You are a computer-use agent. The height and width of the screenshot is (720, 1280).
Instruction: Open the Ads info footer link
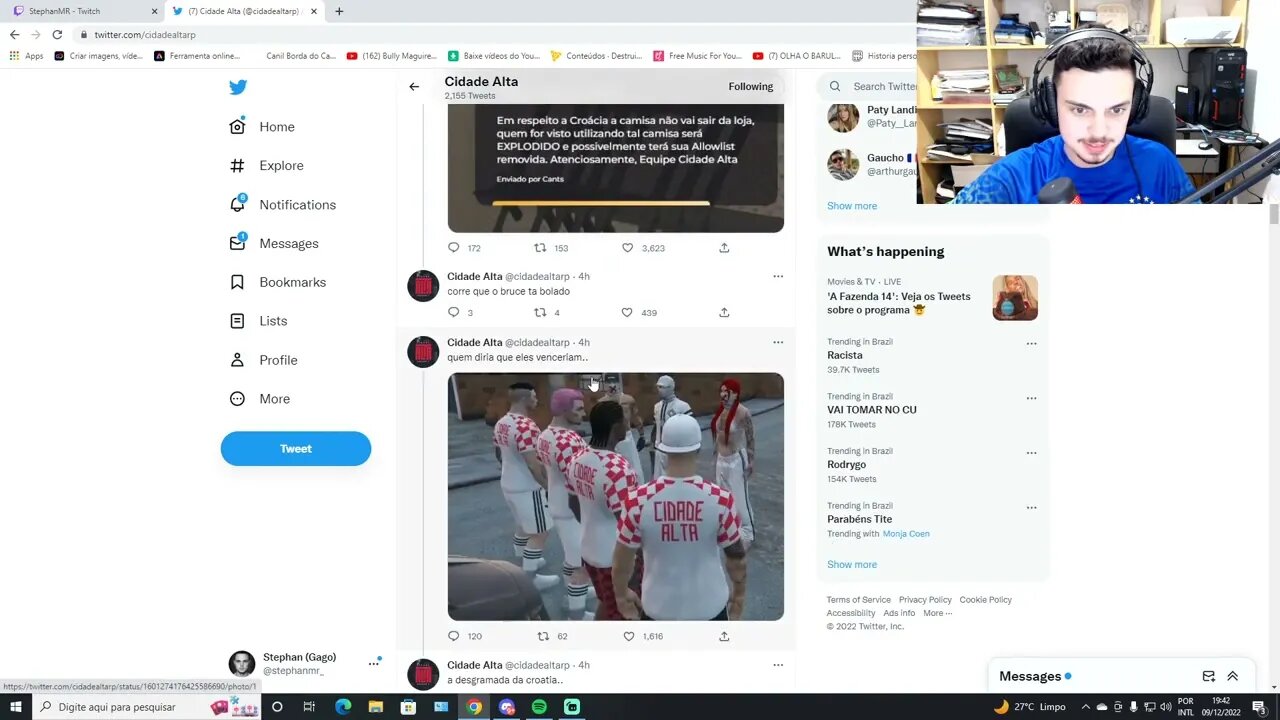pos(899,613)
